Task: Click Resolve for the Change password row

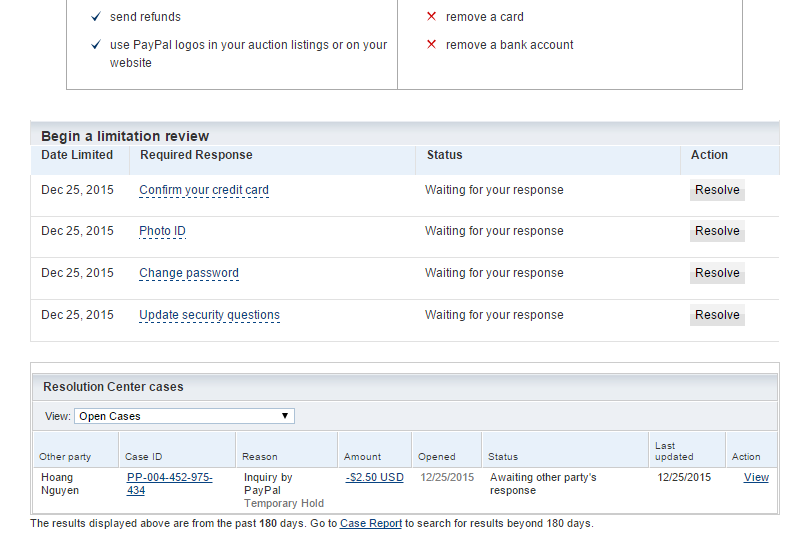Action: click(x=717, y=273)
